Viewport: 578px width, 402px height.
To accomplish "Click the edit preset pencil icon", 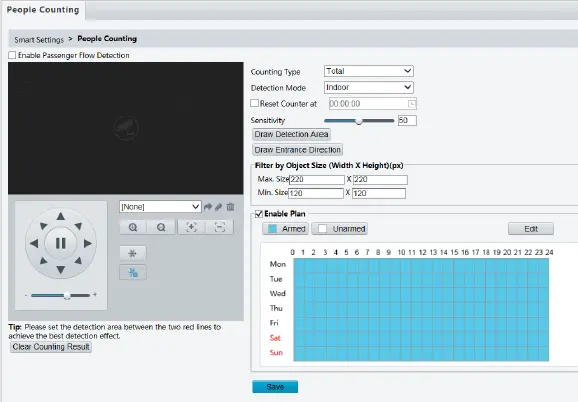I will coord(219,207).
